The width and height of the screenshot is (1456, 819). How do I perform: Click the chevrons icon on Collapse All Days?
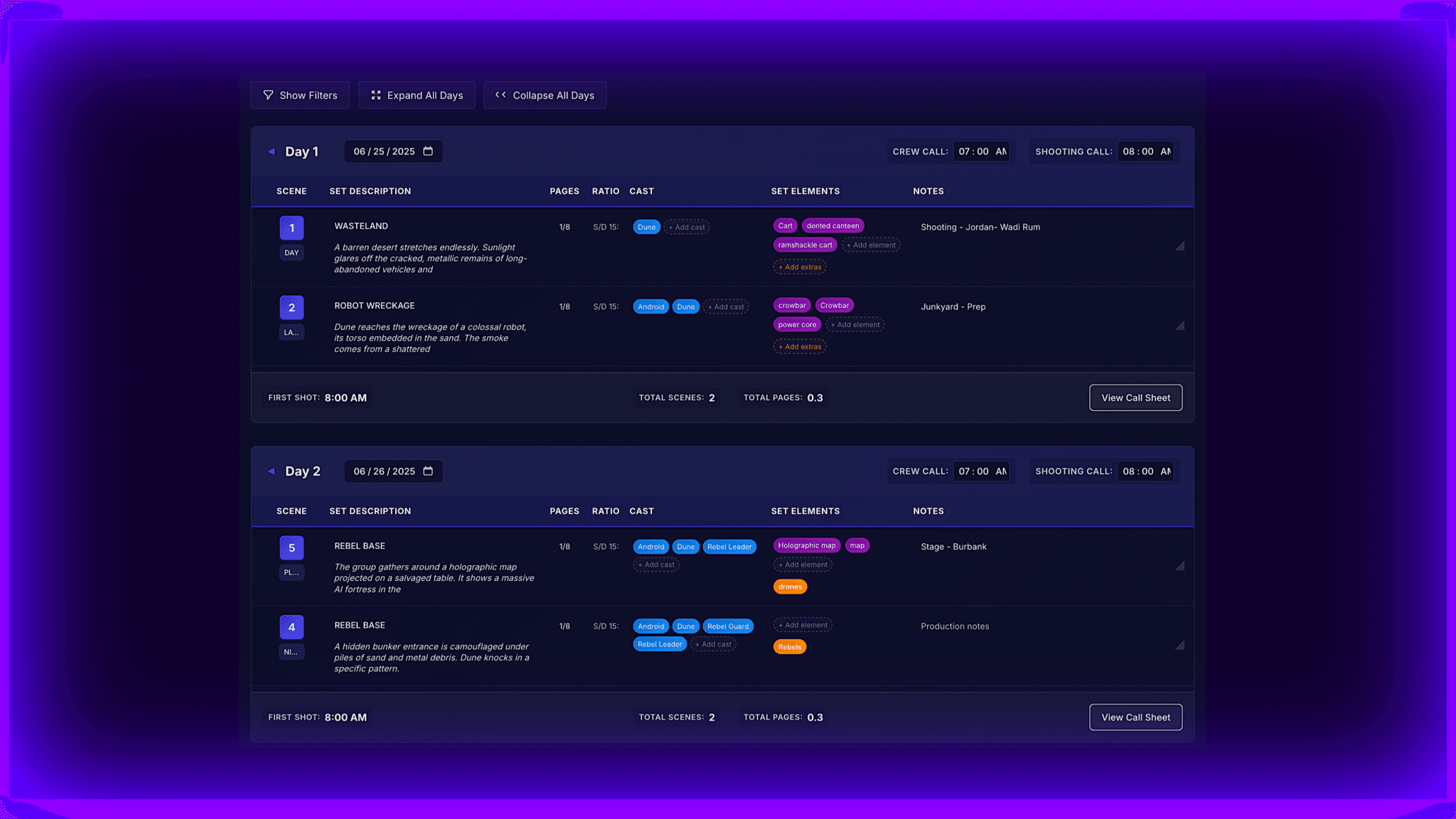[x=500, y=95]
